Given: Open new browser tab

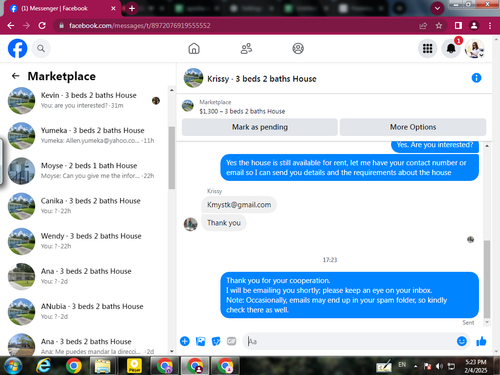Looking at the screenshot, I should [132, 8].
